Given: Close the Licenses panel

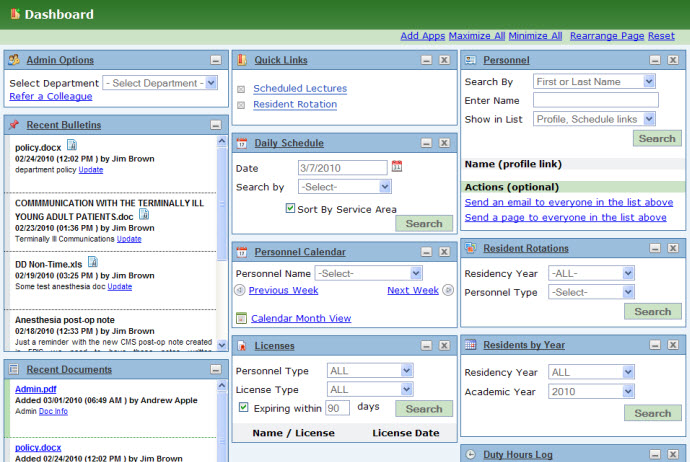Looking at the screenshot, I should coord(444,345).
